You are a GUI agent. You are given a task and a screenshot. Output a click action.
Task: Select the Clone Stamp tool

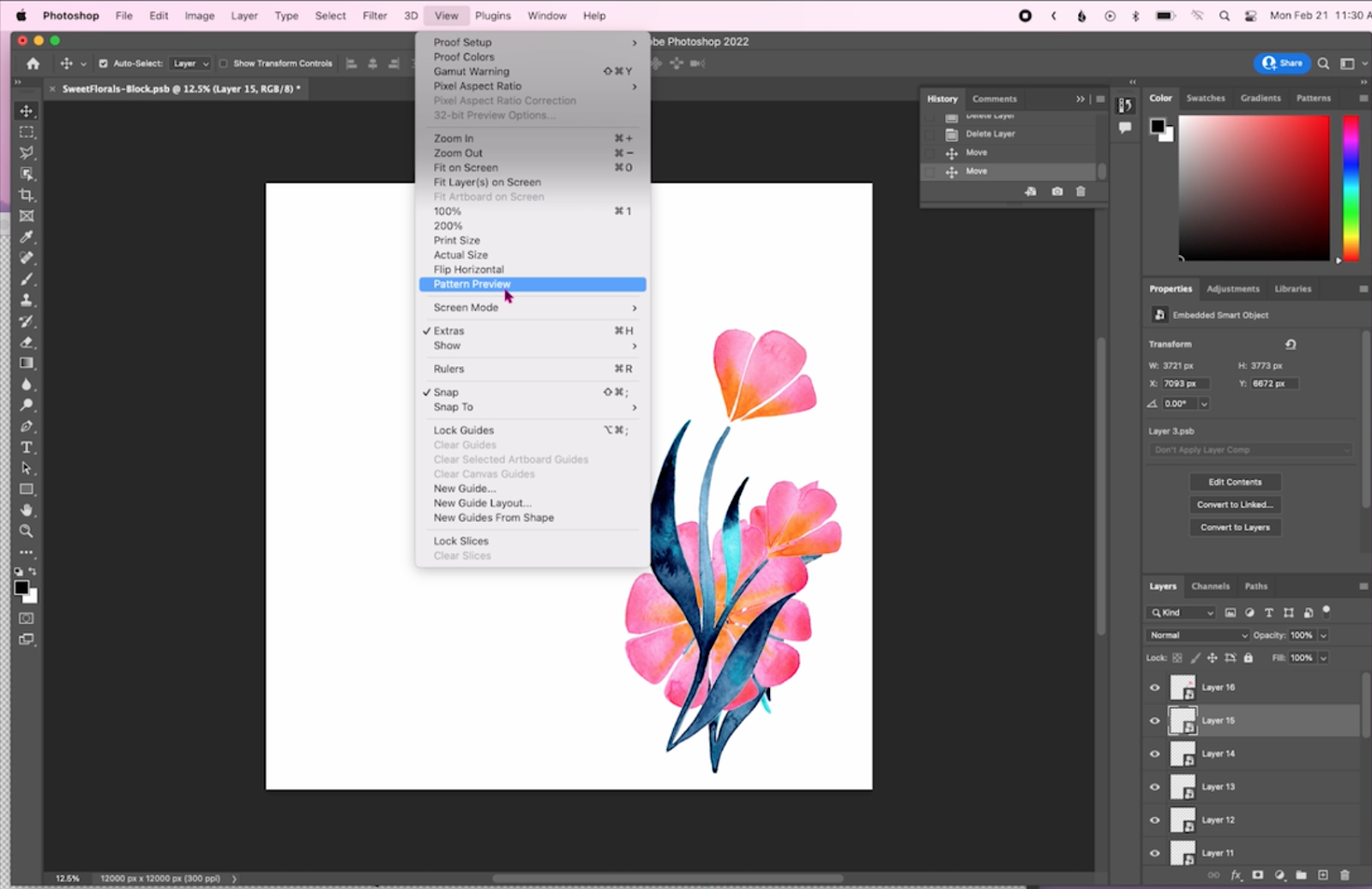tap(27, 301)
